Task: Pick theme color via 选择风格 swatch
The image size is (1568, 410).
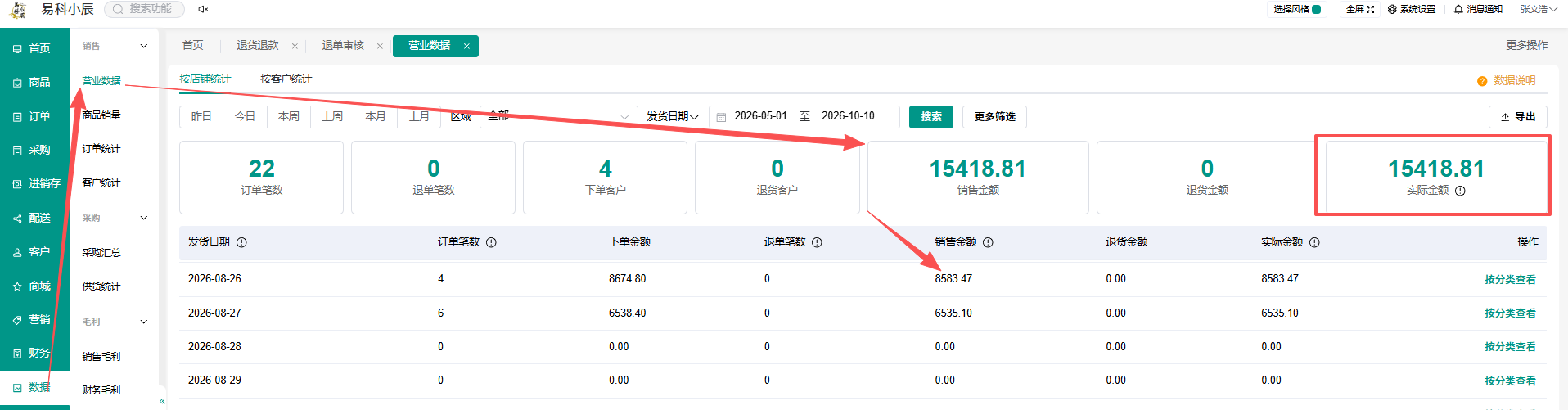Action: coord(1317,9)
